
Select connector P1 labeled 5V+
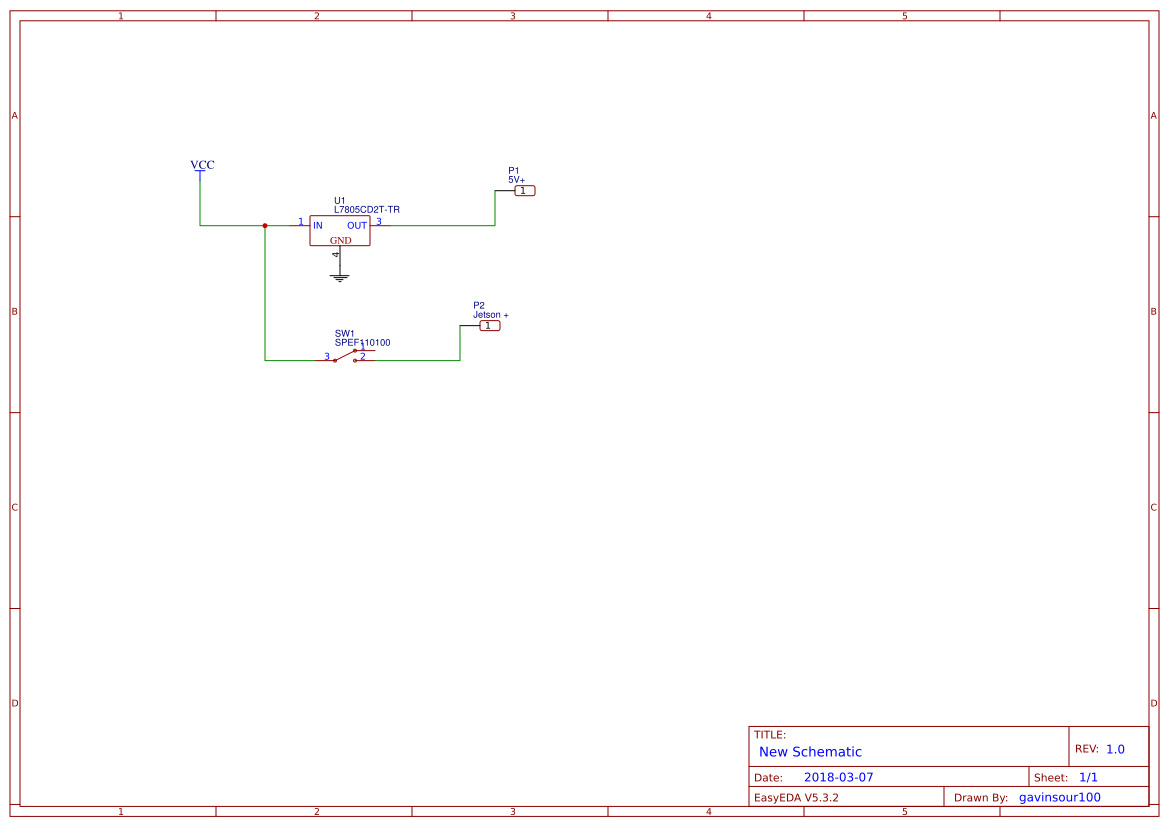[x=523, y=190]
